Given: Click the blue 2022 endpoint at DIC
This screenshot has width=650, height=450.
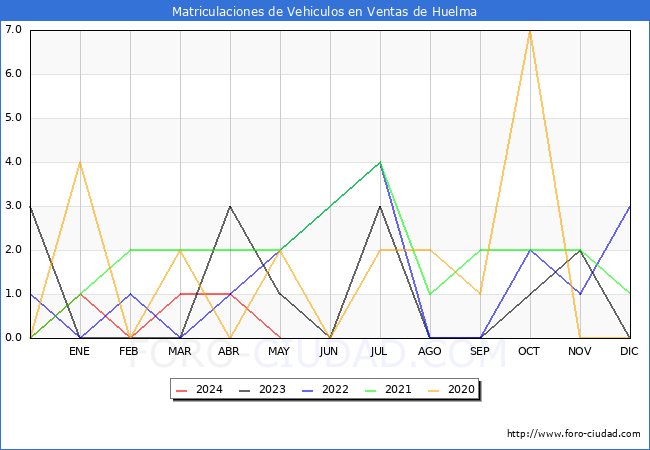Looking at the screenshot, I should [x=630, y=206].
